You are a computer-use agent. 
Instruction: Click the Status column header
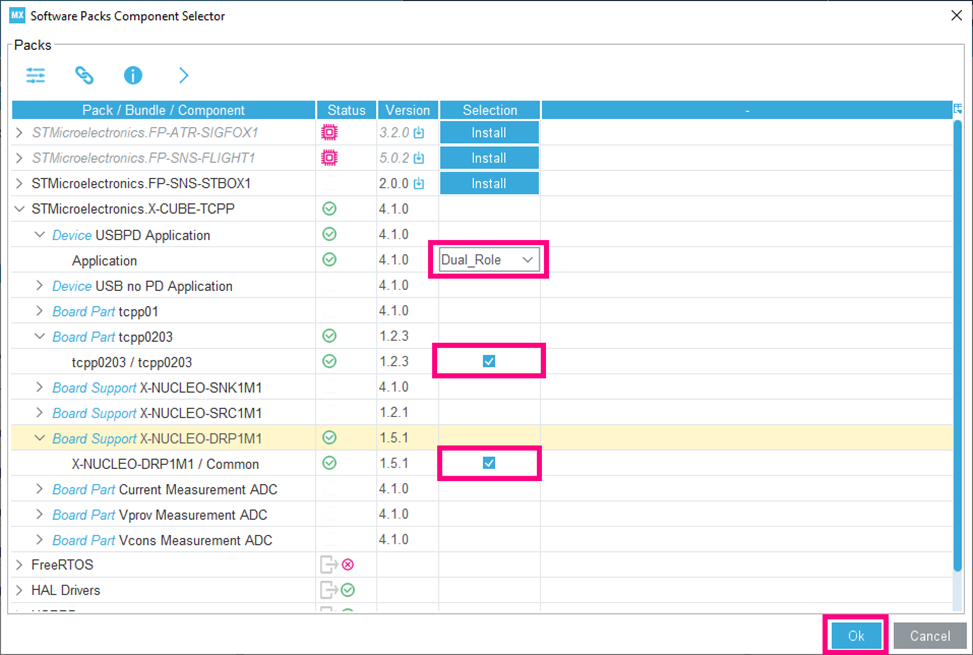(346, 110)
